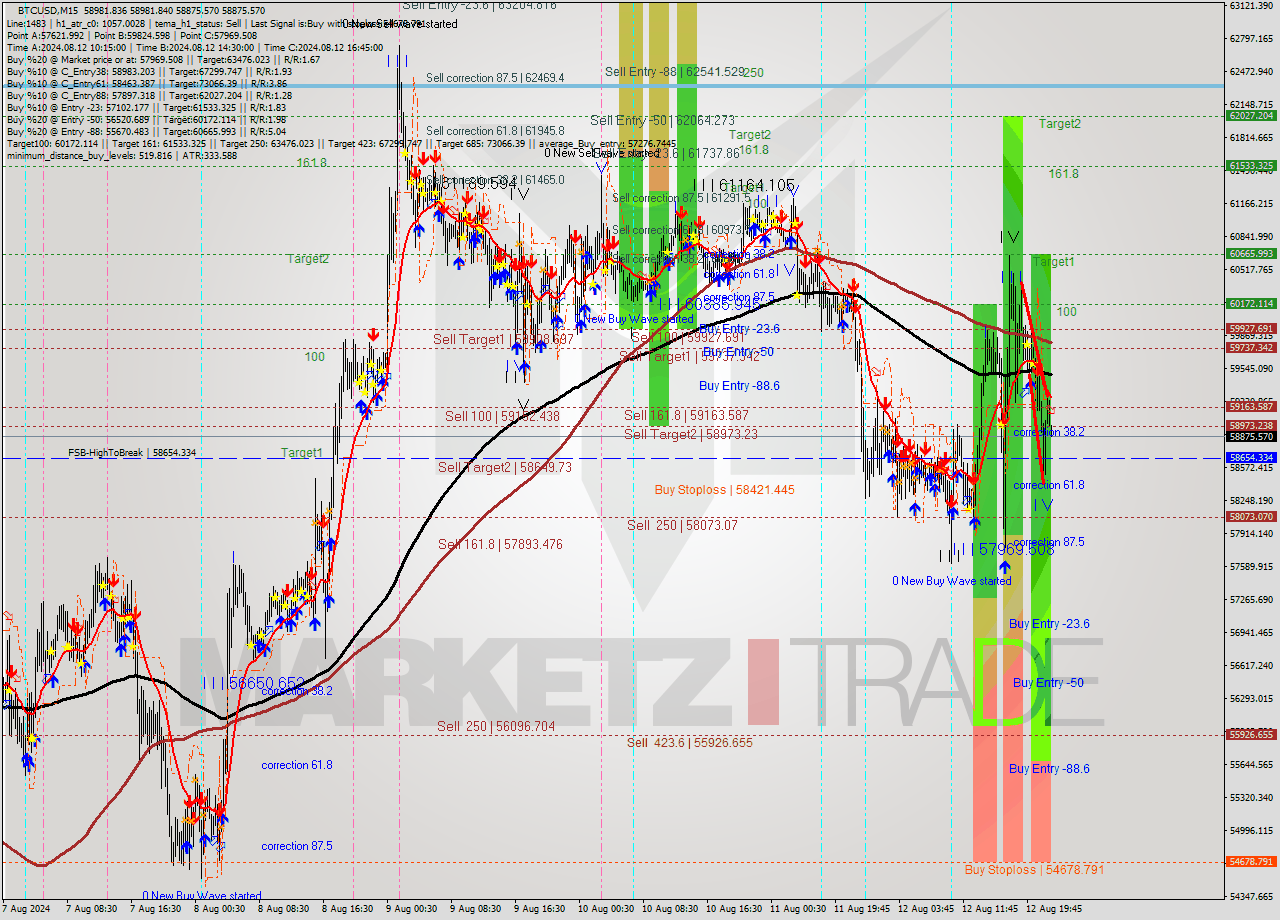Viewport: 1280px width, 920px height.
Task: Select the Buy %20 @ Entry -50 line
Action: 146,120
